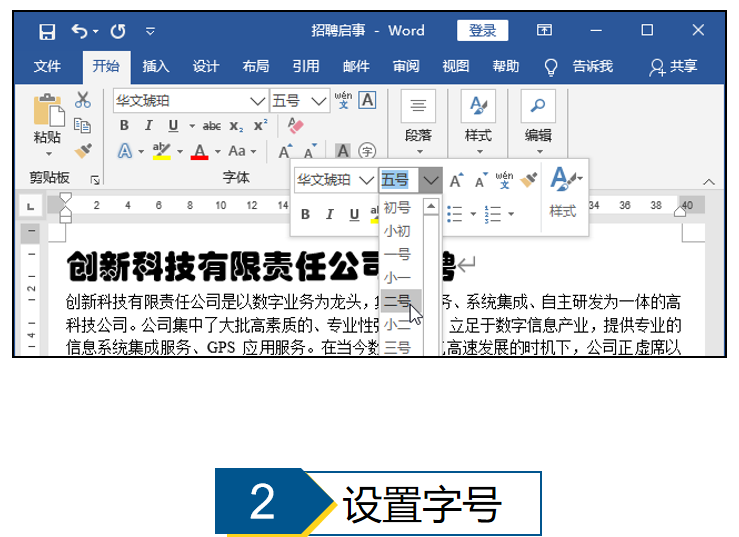Open the 剪贴板 dialog launcher
This screenshot has height=537, width=739.
[95, 180]
